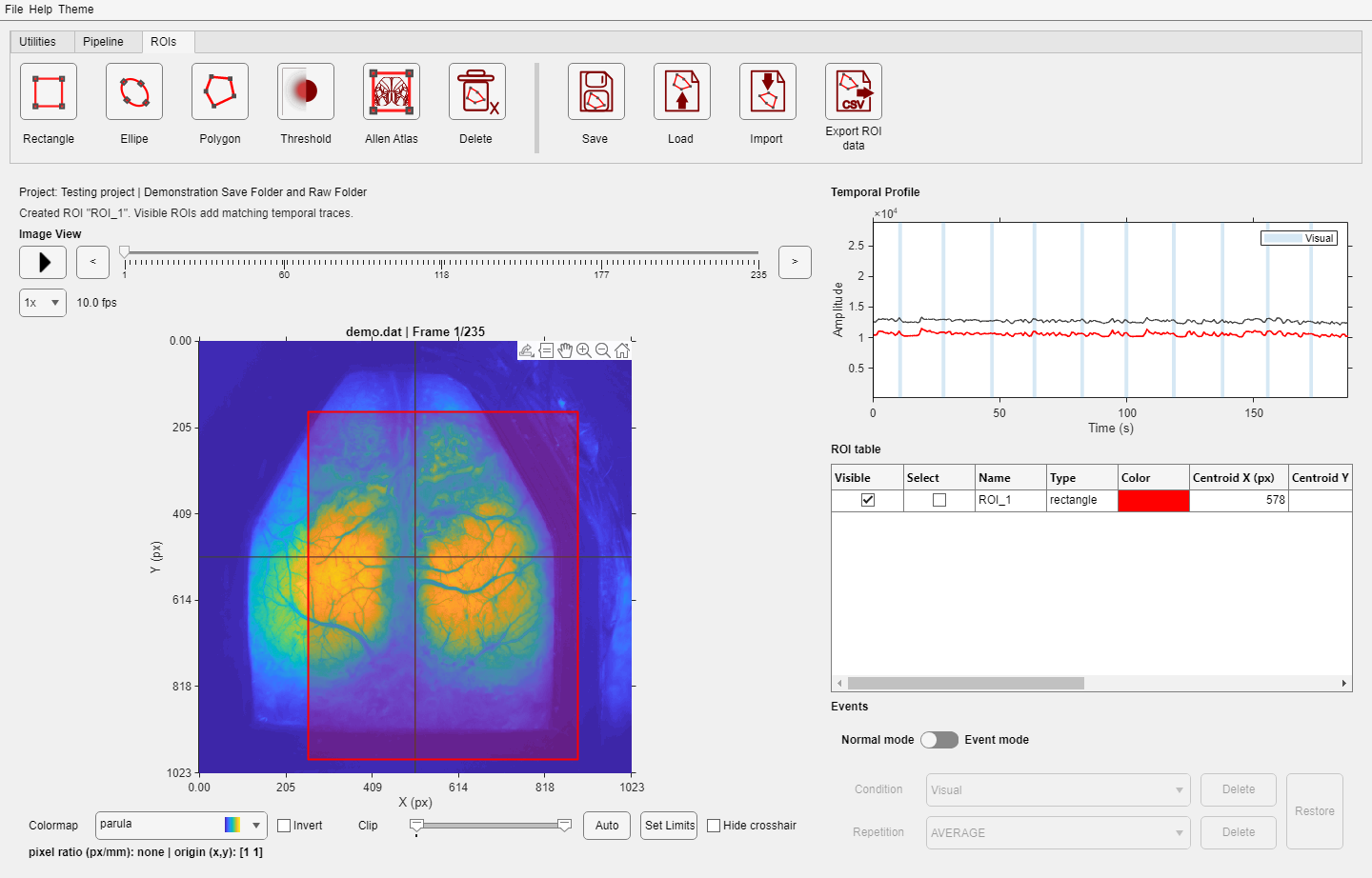Open the playback speed 1x dropdown

click(43, 303)
